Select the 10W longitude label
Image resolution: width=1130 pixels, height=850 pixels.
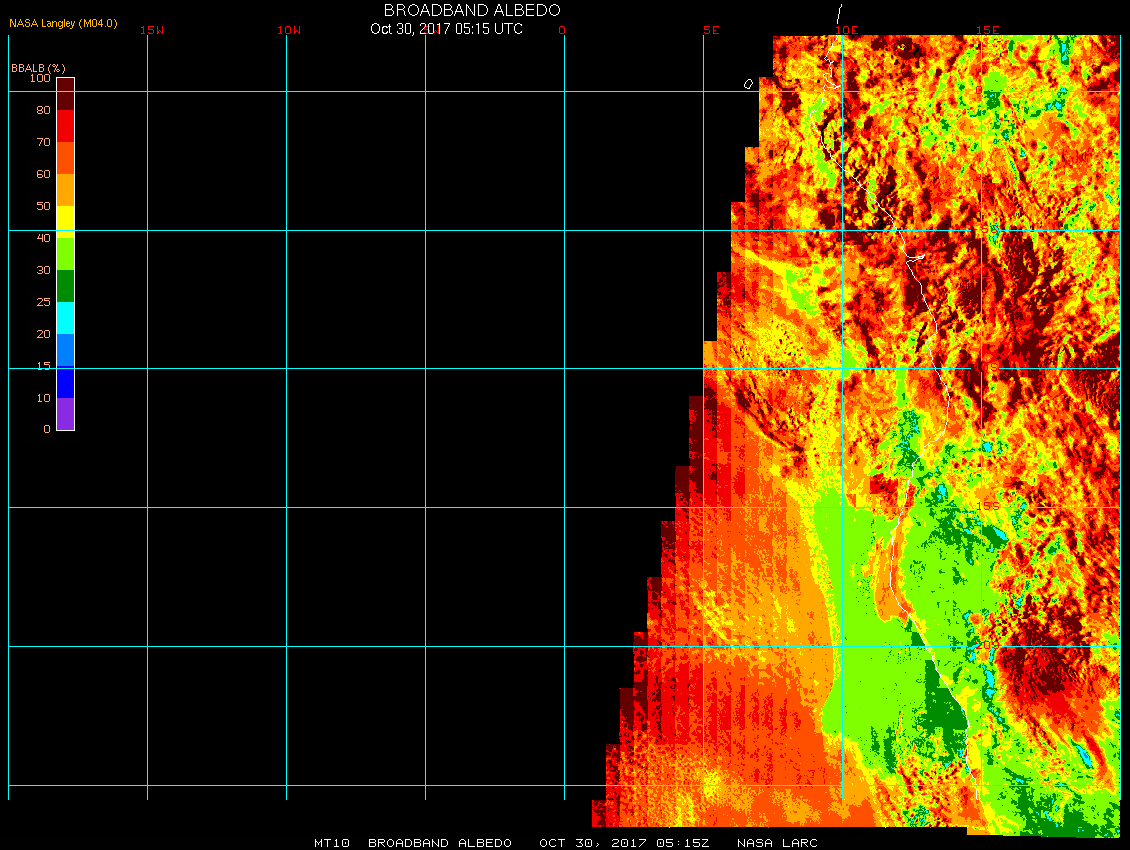(289, 30)
